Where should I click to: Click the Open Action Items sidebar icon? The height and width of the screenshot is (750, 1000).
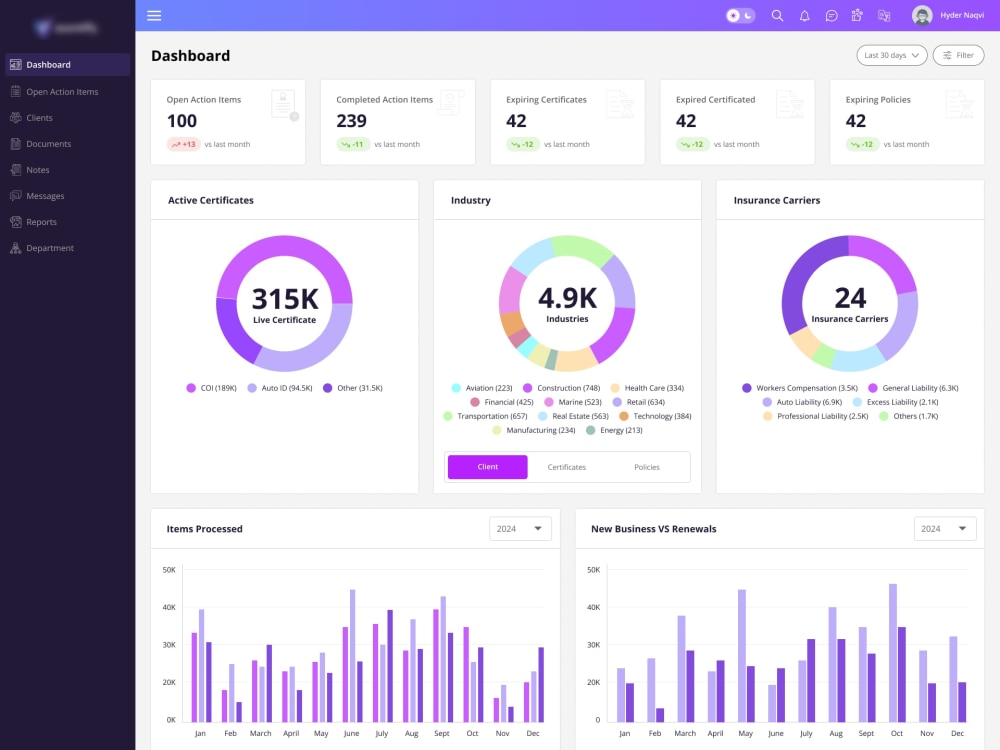16,91
